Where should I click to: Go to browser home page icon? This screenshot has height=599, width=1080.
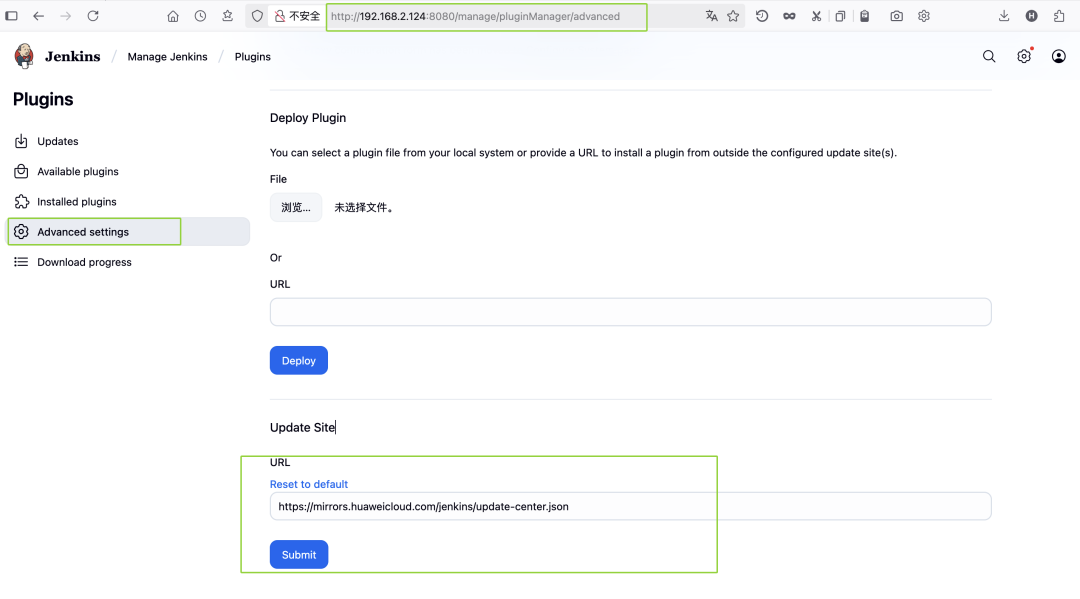point(173,16)
